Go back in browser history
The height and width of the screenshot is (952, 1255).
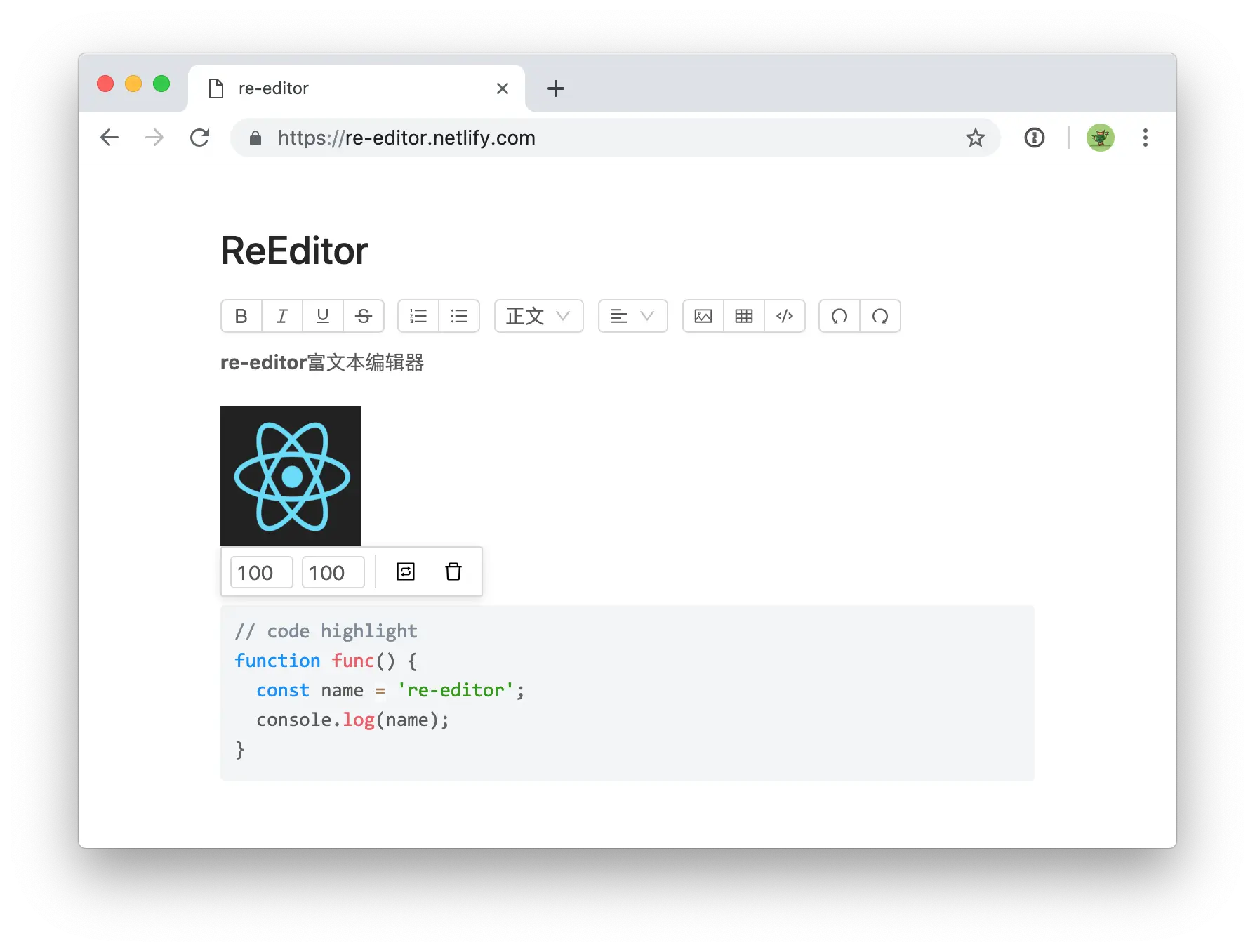coord(109,138)
